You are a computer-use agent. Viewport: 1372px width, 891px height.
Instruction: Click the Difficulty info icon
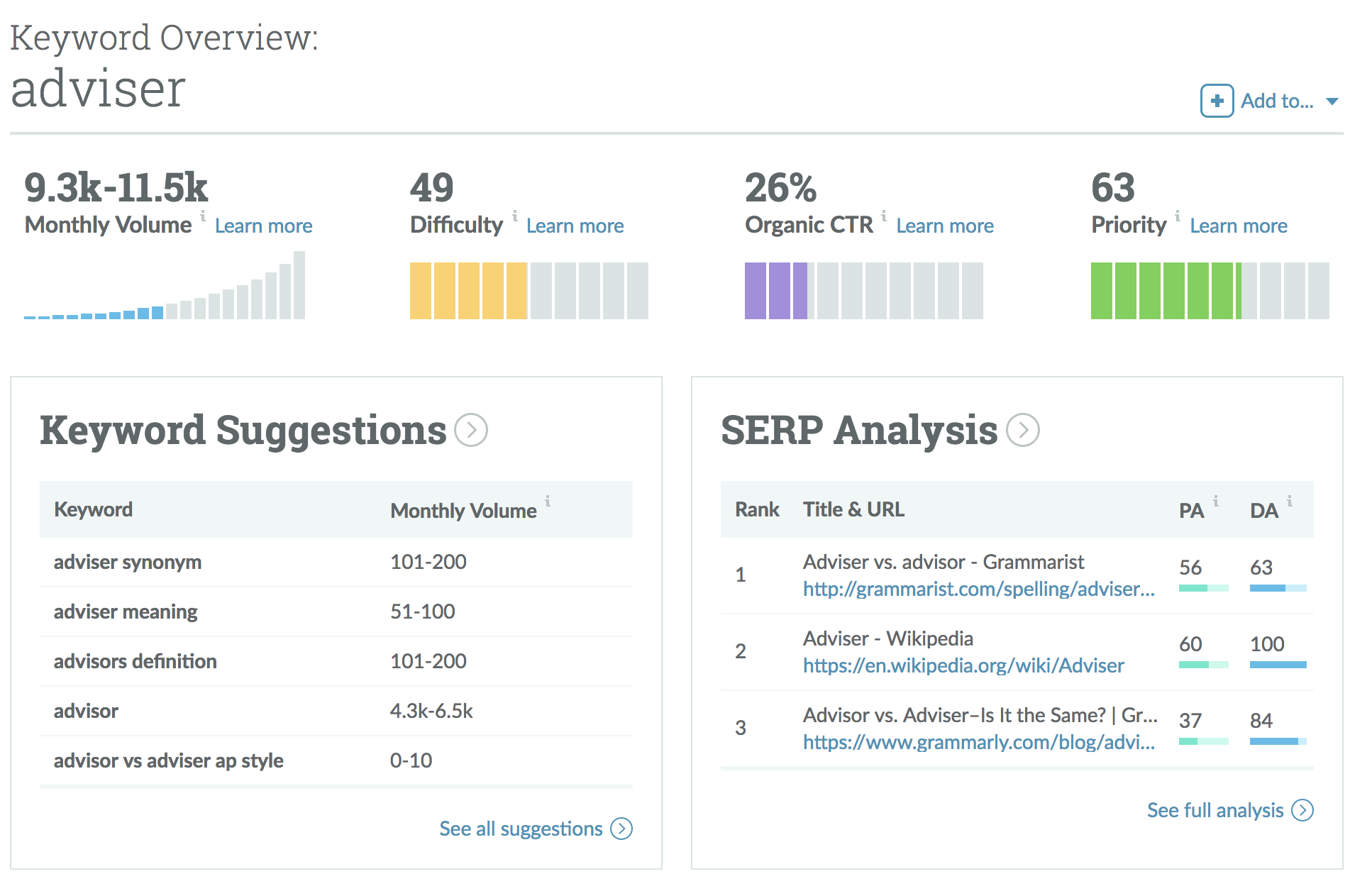tap(515, 216)
